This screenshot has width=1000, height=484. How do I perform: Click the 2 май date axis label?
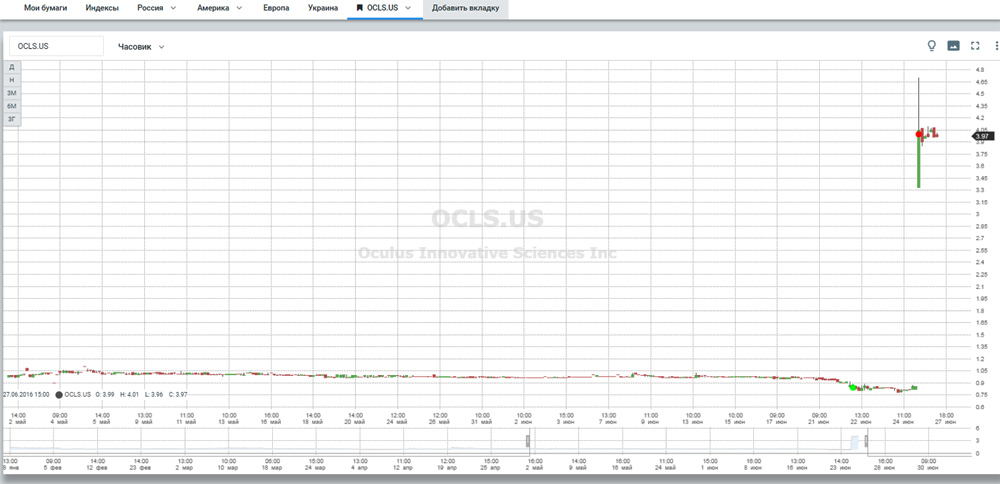pos(17,422)
